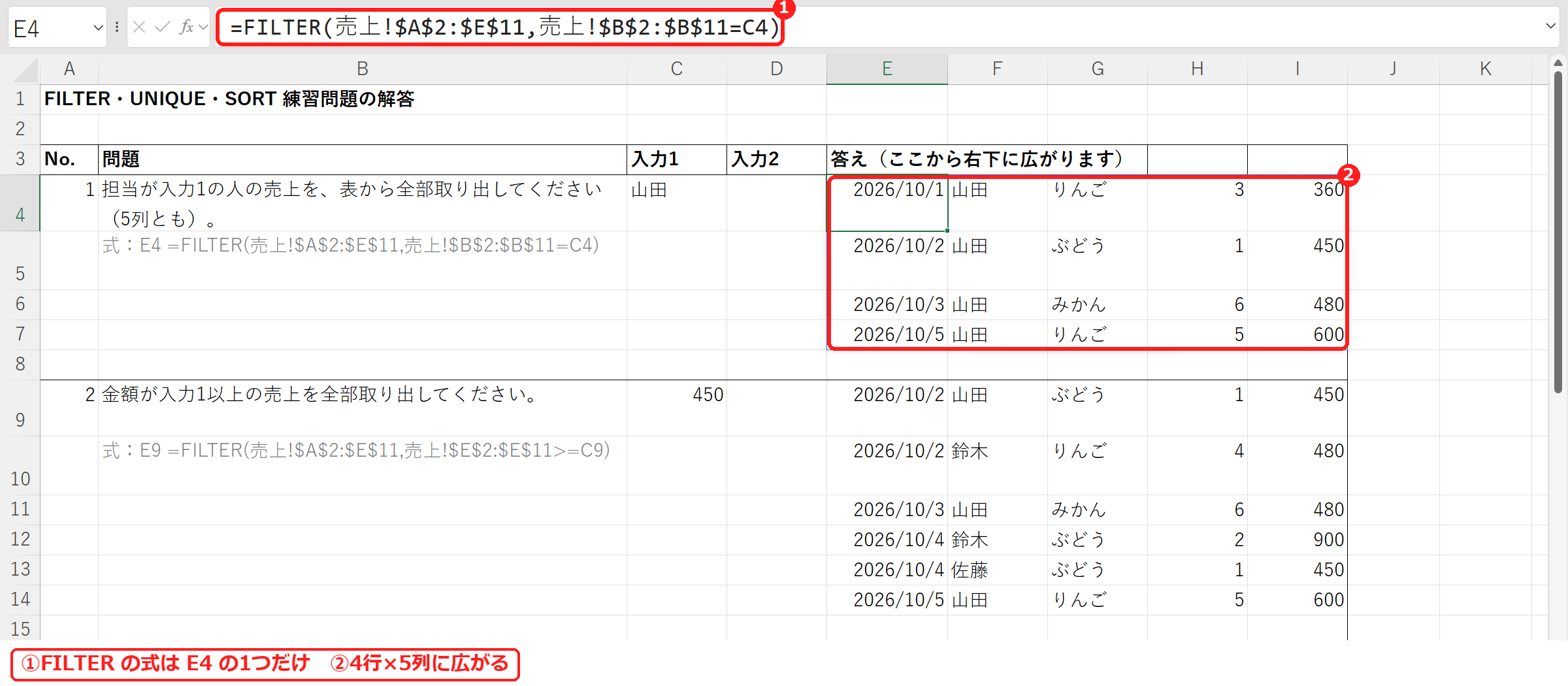Select column D header
Viewport: 1568px width, 686px height.
point(777,69)
